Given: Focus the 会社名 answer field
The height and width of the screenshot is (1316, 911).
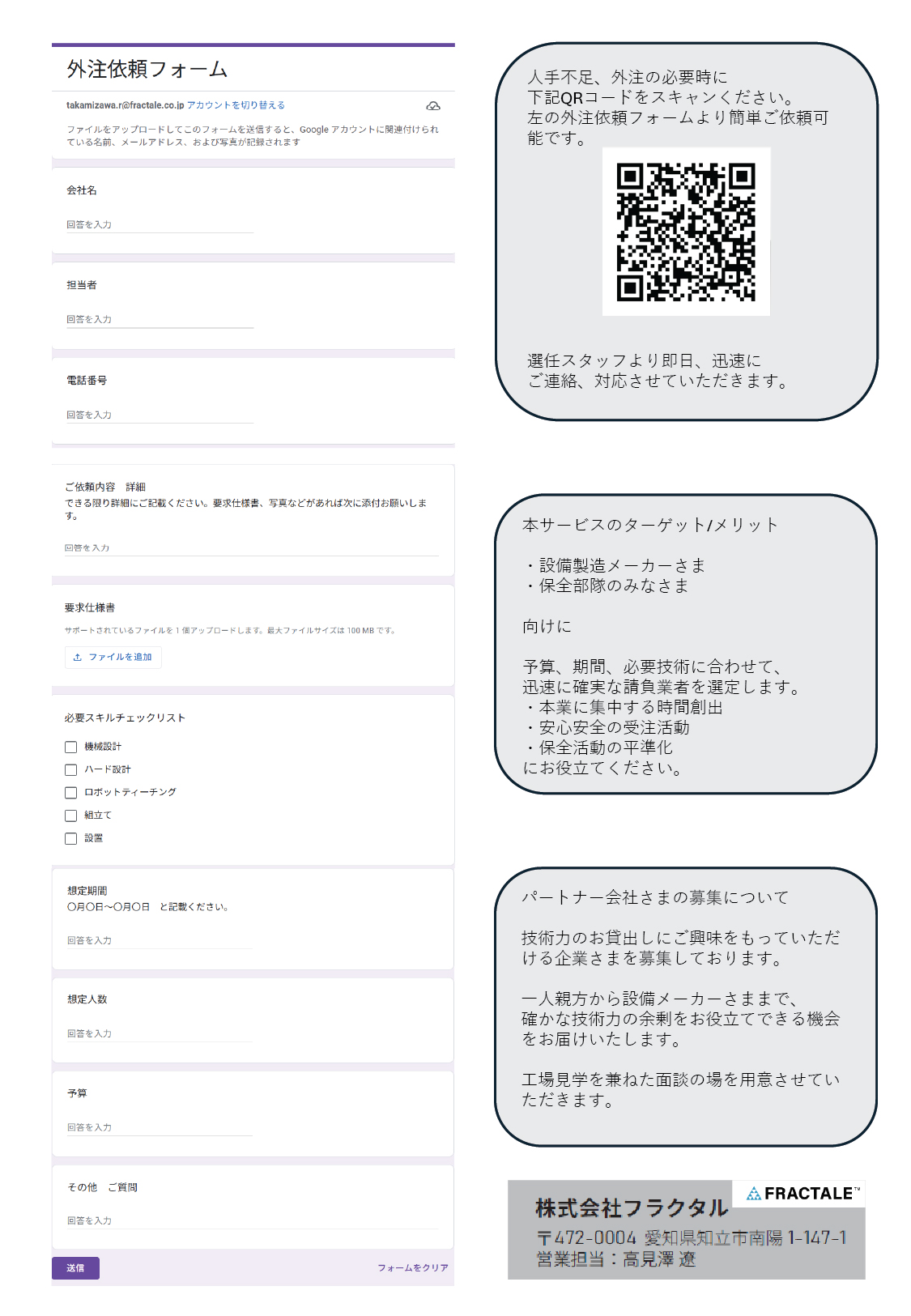Looking at the screenshot, I should [x=160, y=225].
